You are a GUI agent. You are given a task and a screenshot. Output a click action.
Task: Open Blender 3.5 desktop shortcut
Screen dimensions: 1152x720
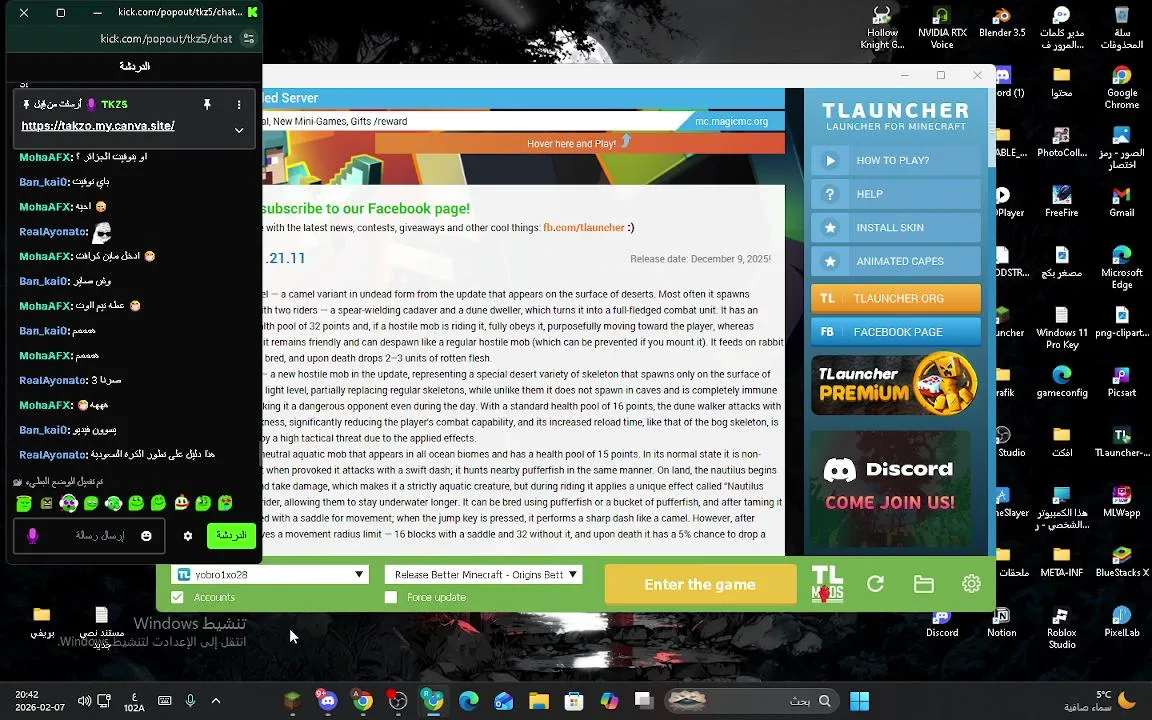point(1002,22)
